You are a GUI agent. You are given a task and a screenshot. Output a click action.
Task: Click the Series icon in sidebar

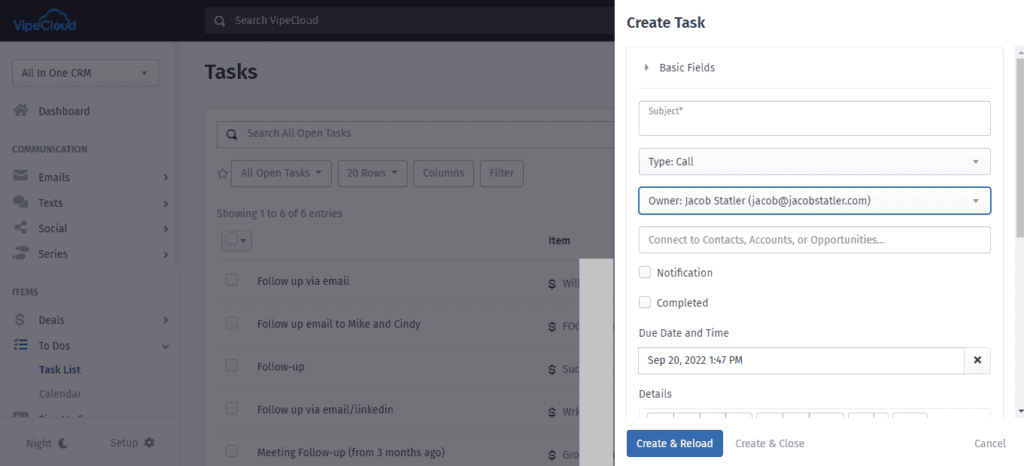pos(21,254)
